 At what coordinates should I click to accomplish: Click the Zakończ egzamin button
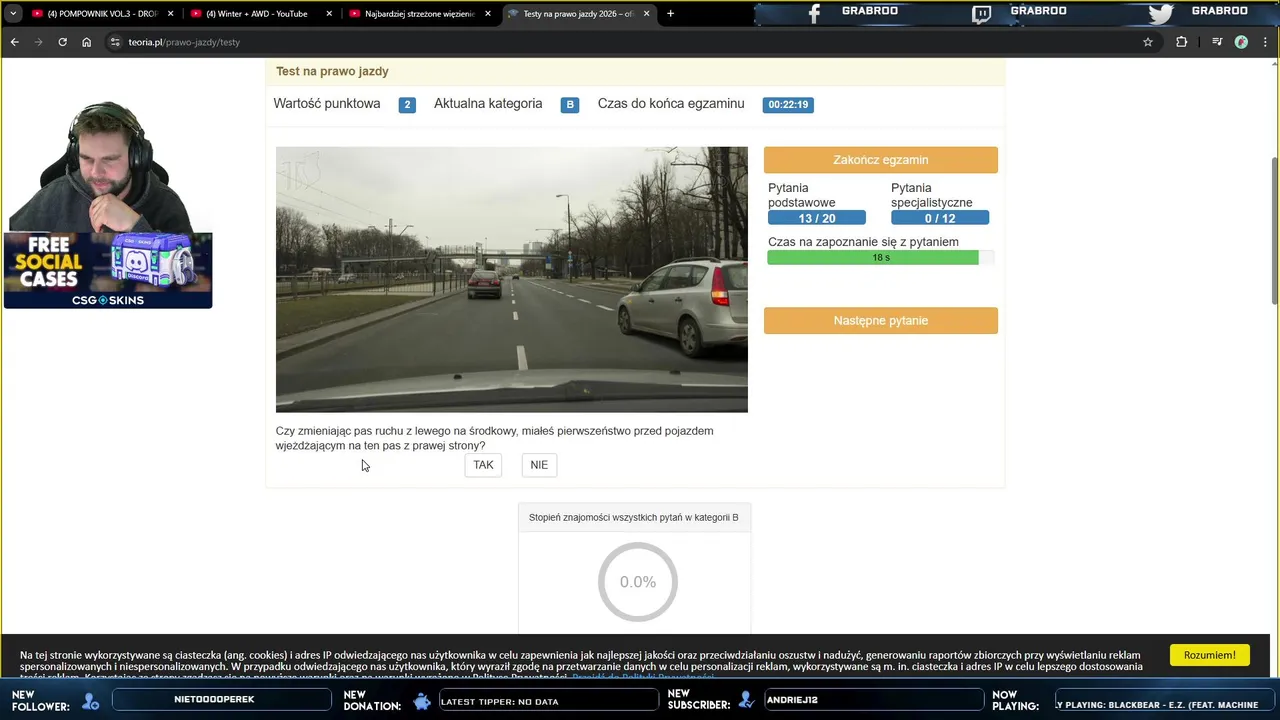881,160
